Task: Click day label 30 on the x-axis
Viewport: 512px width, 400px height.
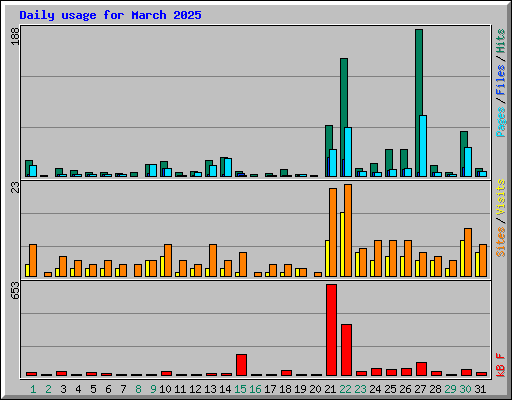Action: pyautogui.click(x=465, y=389)
